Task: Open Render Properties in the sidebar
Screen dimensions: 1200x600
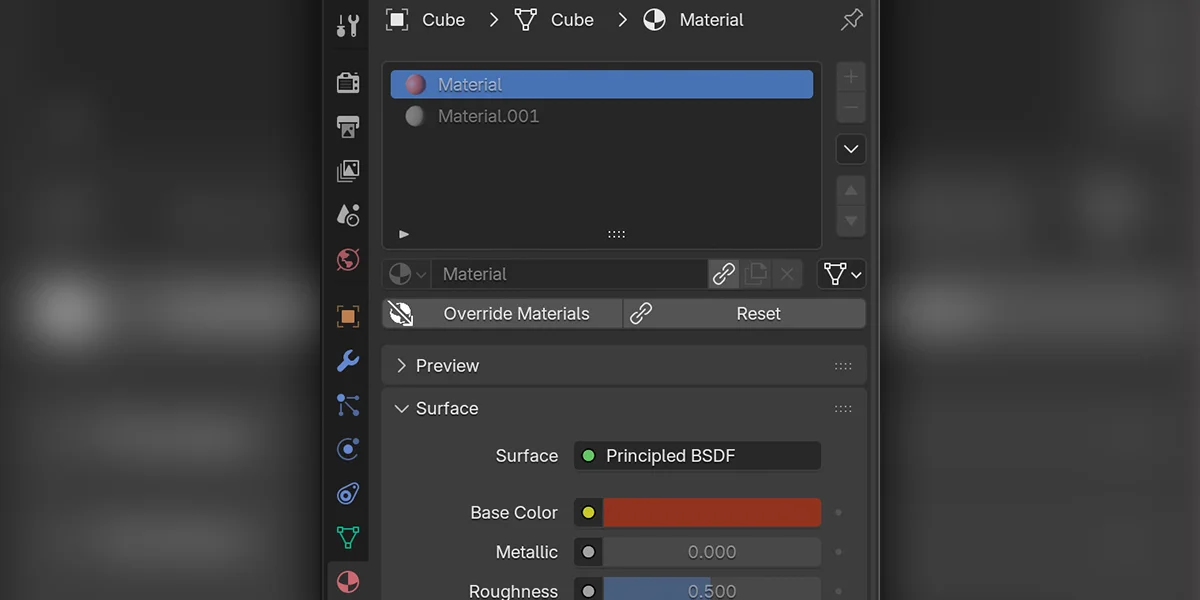Action: tap(347, 82)
